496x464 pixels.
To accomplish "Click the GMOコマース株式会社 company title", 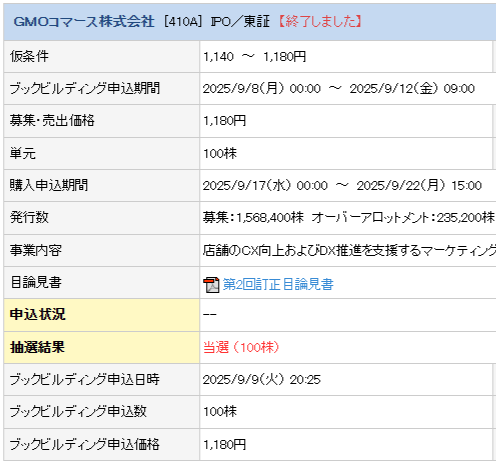I will [84, 22].
